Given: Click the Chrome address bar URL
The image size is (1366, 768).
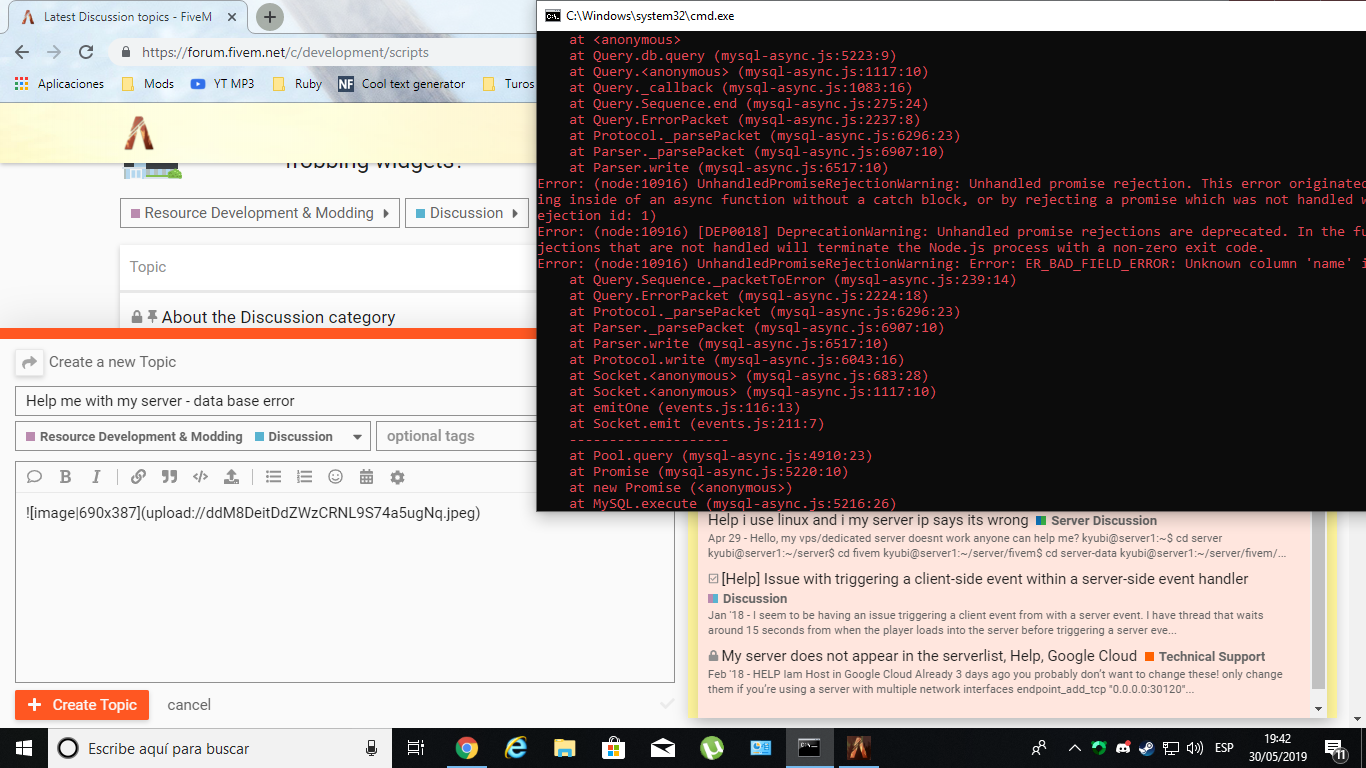Looking at the screenshot, I should pyautogui.click(x=285, y=52).
